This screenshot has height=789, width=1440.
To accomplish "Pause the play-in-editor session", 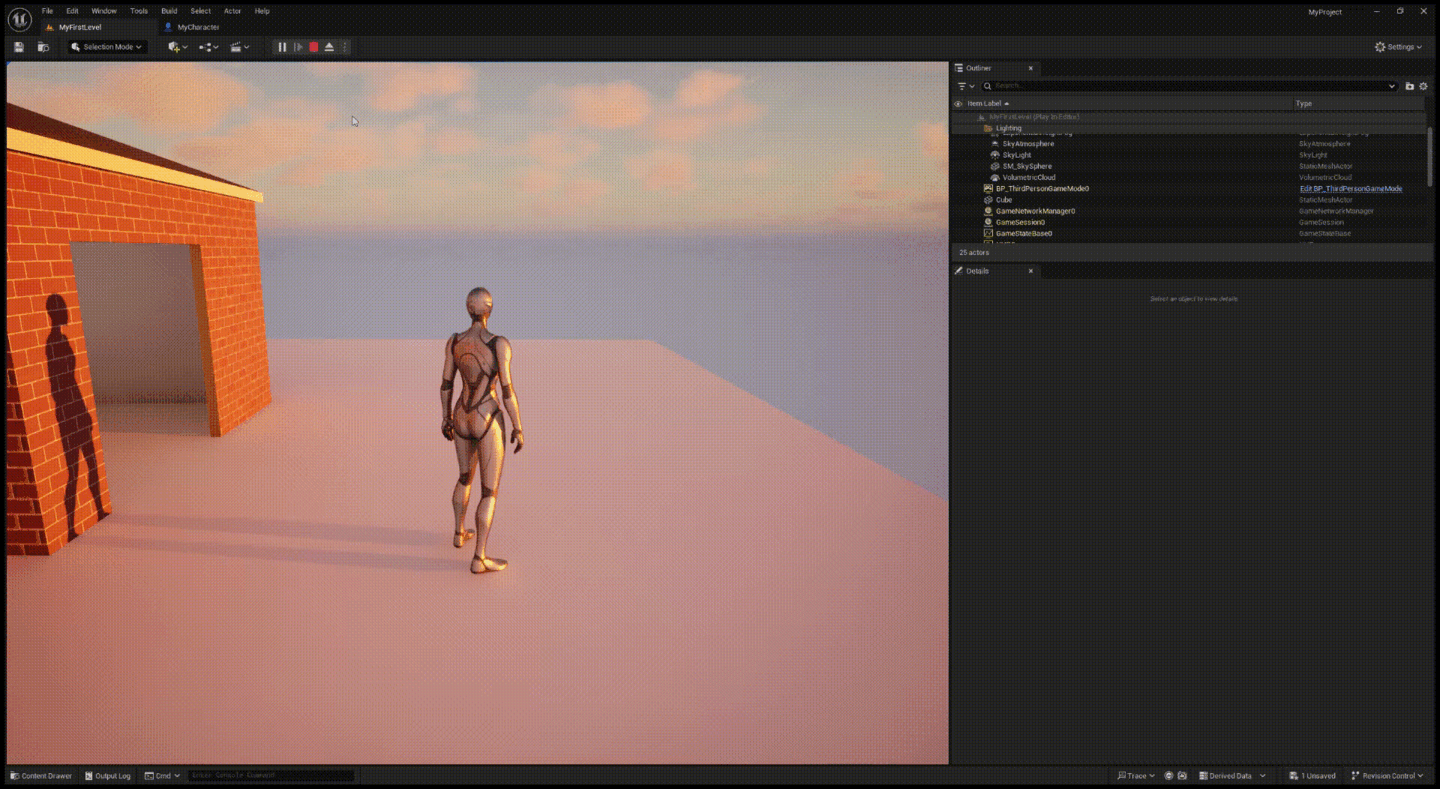I will pos(282,47).
